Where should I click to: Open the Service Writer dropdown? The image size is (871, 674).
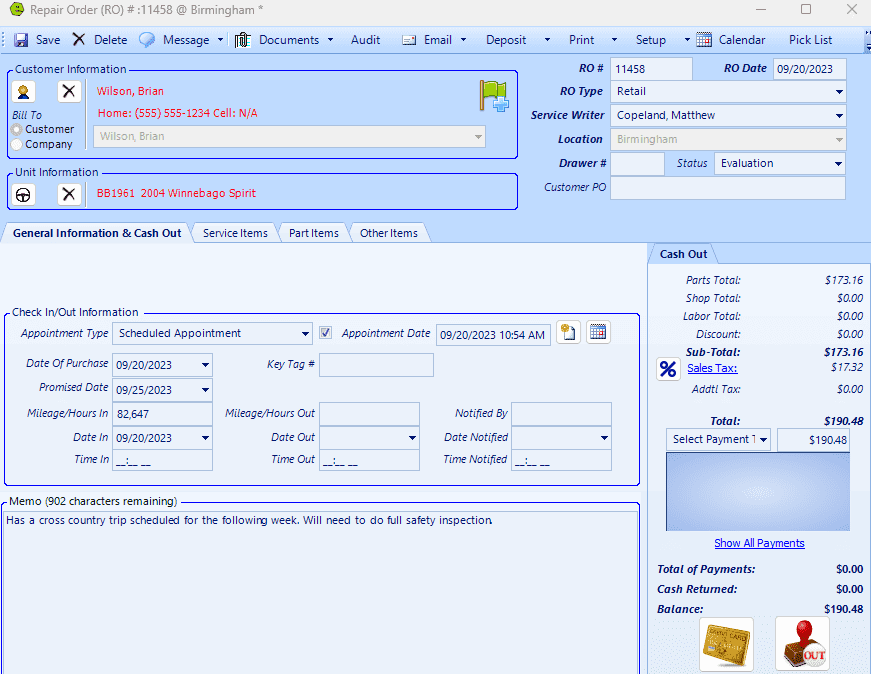coord(839,116)
